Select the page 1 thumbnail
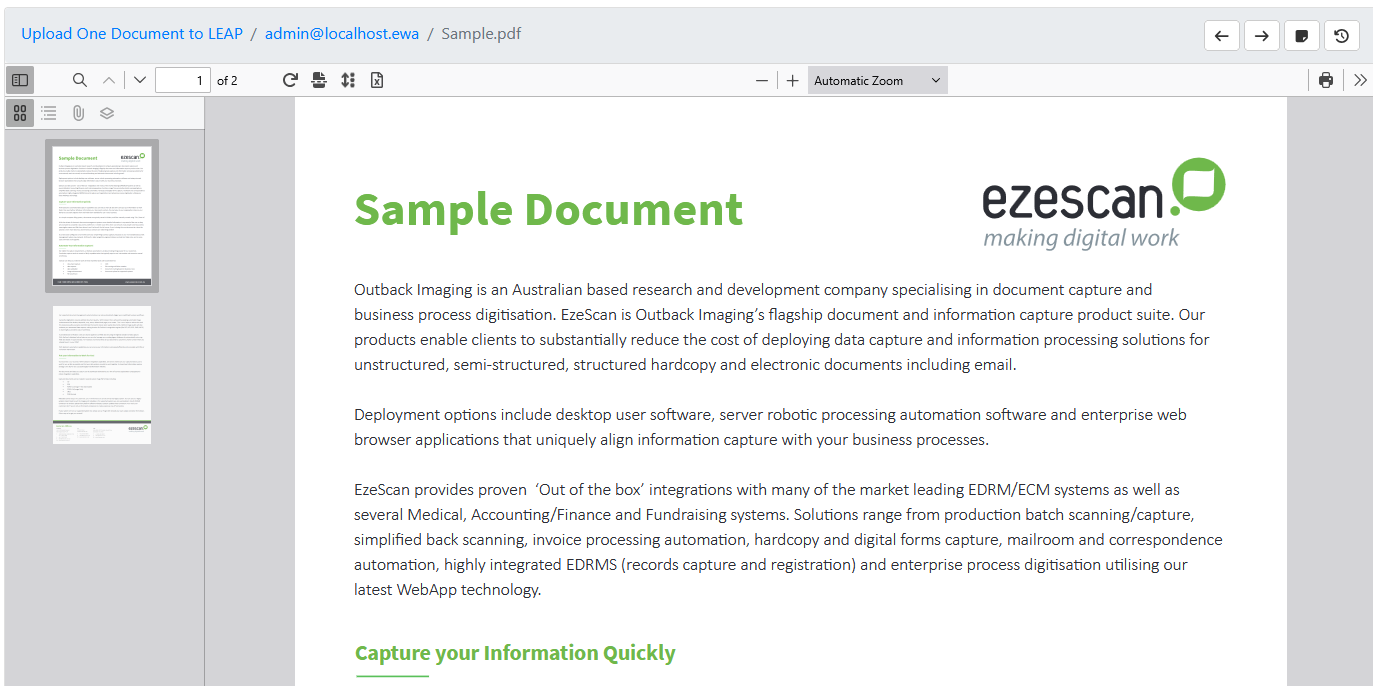Image resolution: width=1373 pixels, height=686 pixels. (102, 216)
